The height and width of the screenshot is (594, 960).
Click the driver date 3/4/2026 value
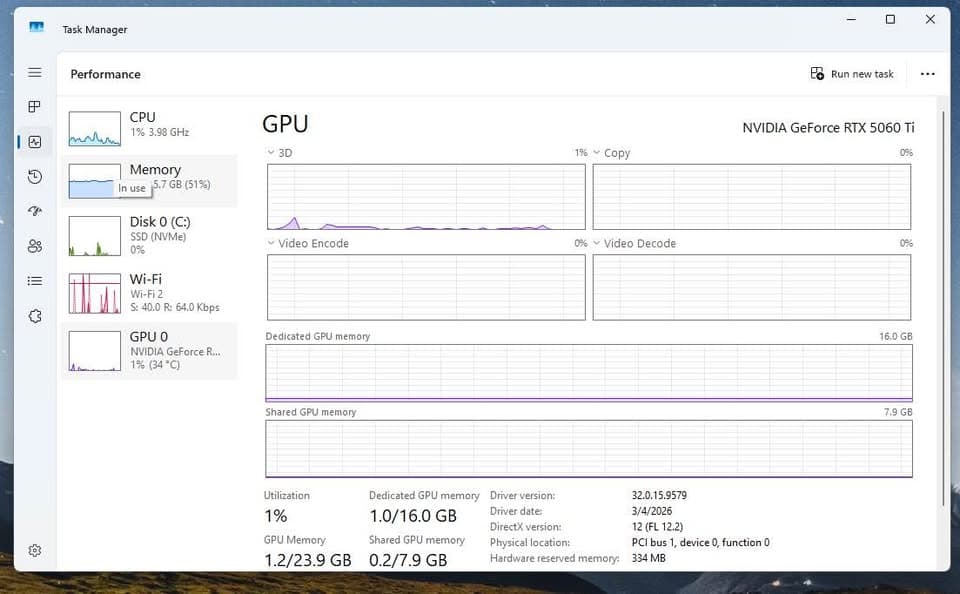pyautogui.click(x=651, y=511)
